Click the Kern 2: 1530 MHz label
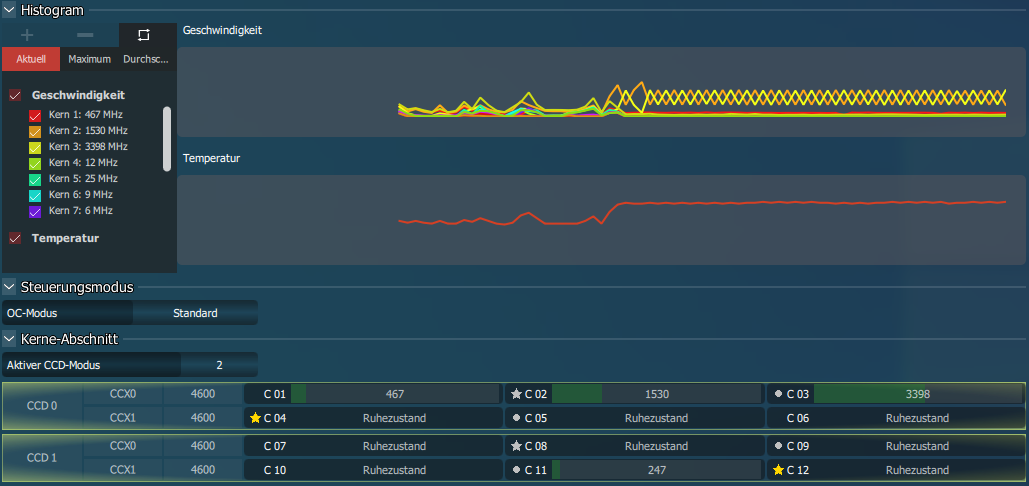1029x486 pixels. [88, 131]
